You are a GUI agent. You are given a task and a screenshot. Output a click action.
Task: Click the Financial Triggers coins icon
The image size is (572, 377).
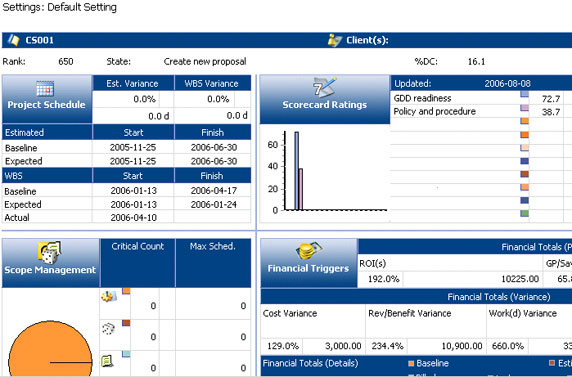click(309, 251)
